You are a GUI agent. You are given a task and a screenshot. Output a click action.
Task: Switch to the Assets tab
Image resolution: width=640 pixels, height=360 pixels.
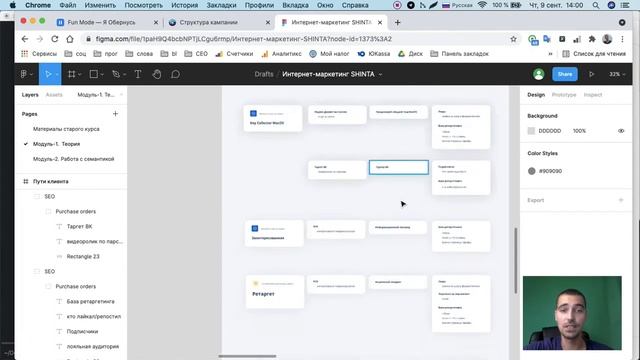[x=54, y=95]
